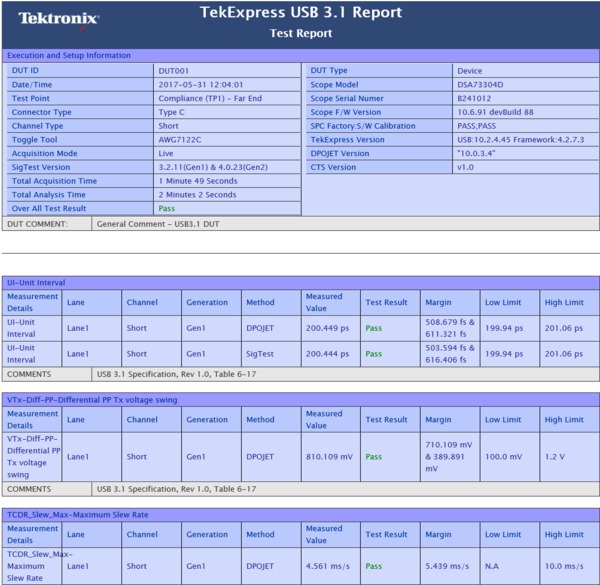Click the DUT Type value 'Device'
The image size is (600, 585).
pyautogui.click(x=470, y=71)
